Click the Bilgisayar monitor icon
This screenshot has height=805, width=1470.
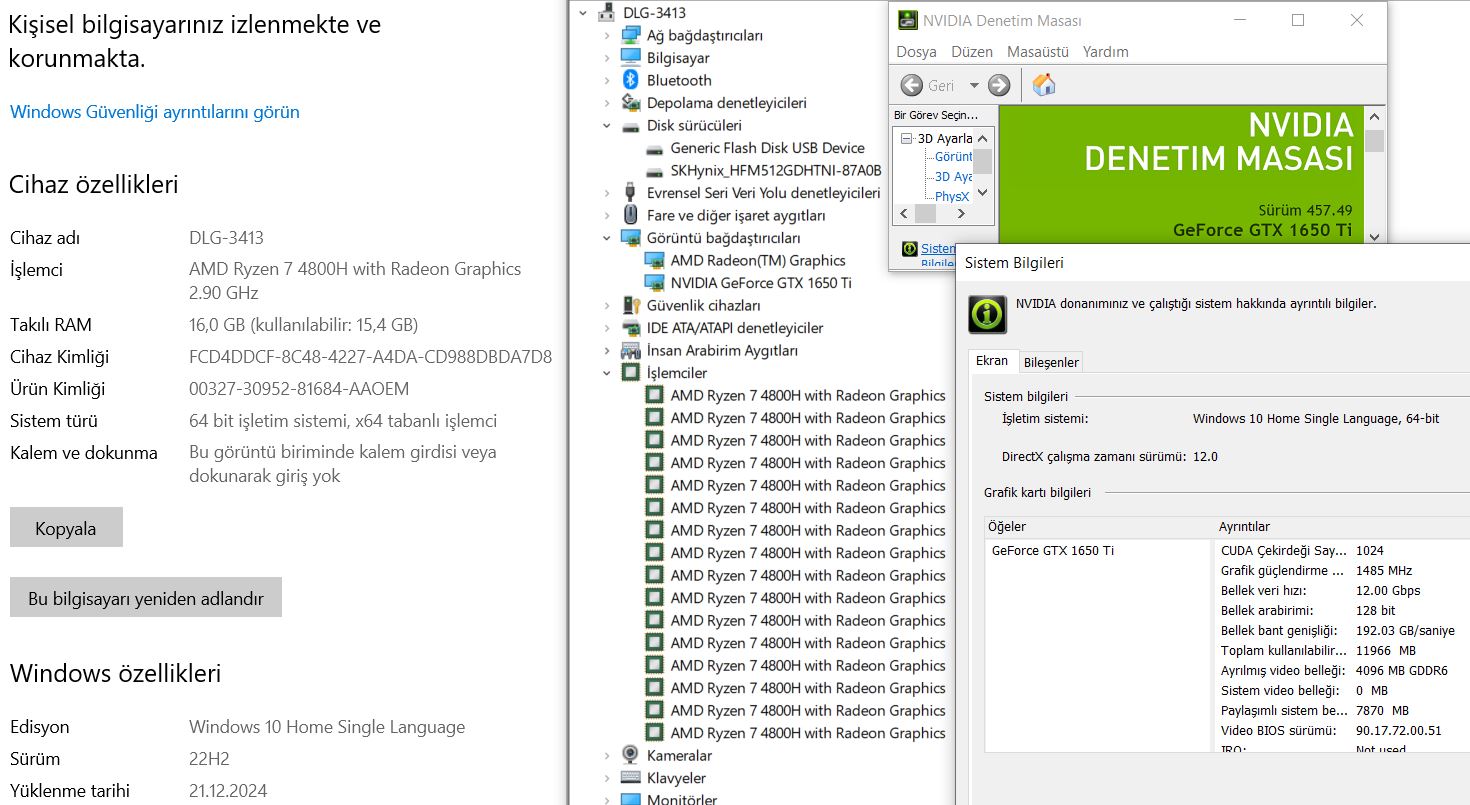click(x=630, y=58)
